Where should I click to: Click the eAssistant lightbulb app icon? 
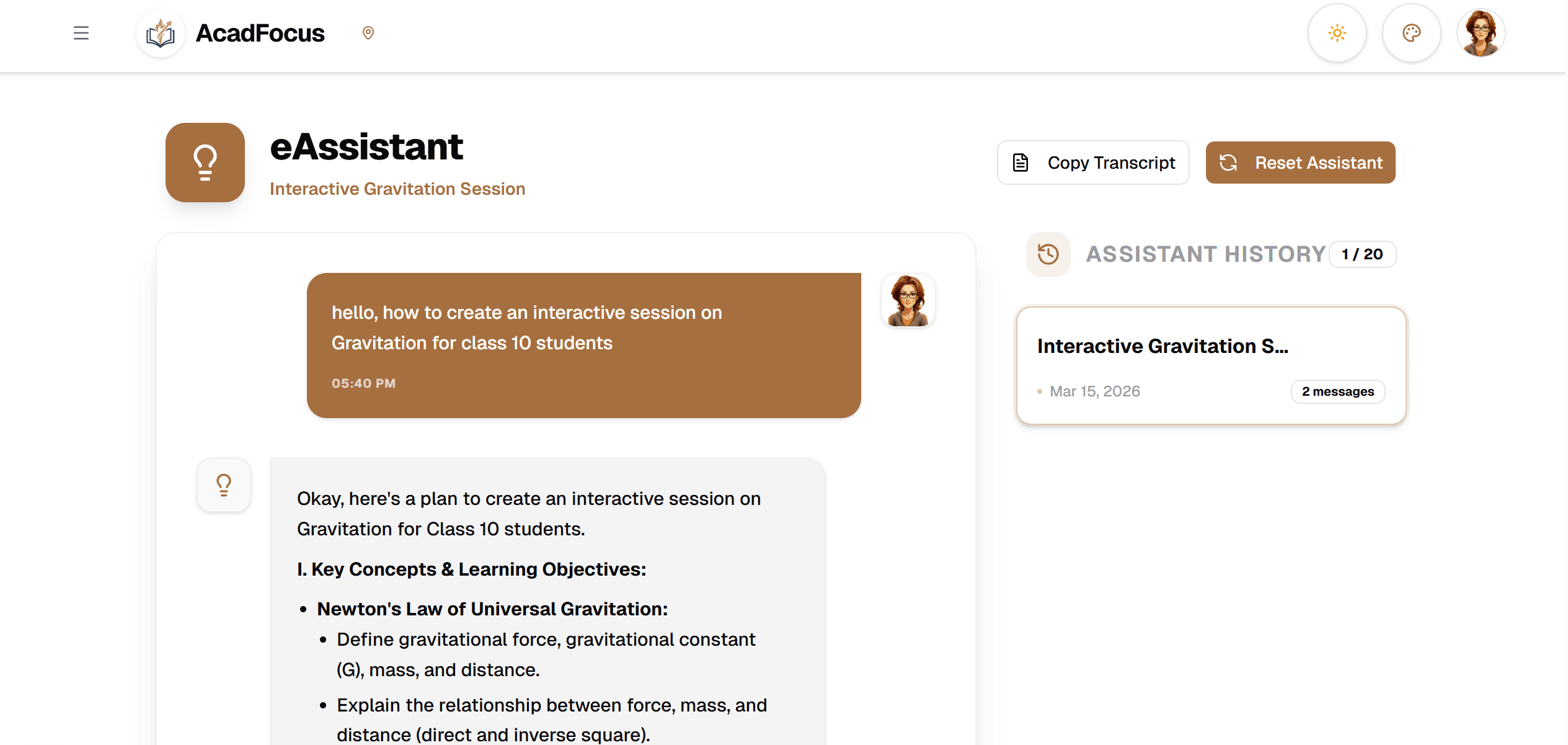click(205, 162)
